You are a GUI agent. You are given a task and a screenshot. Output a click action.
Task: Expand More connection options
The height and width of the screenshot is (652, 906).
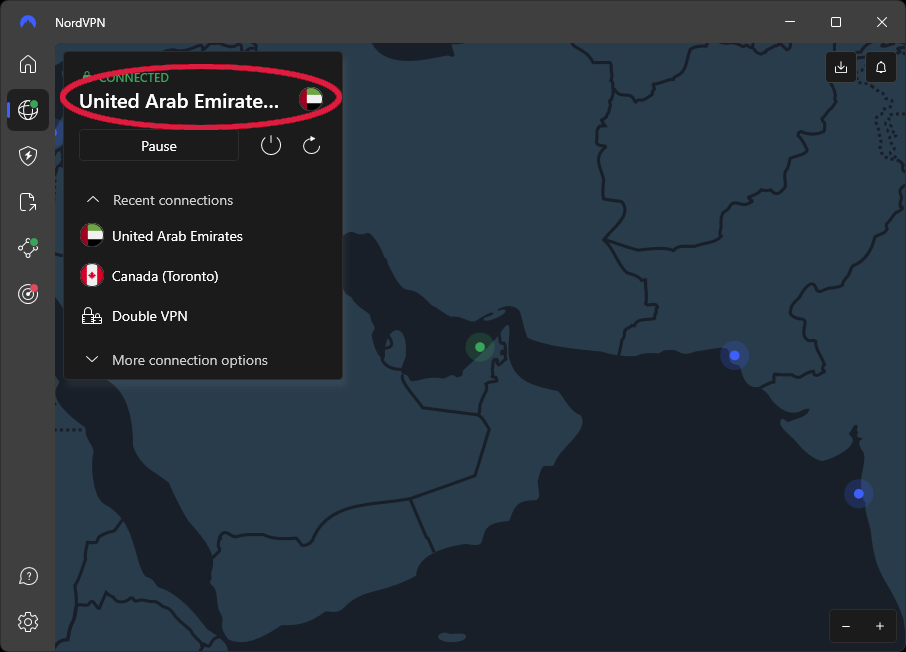coord(176,360)
